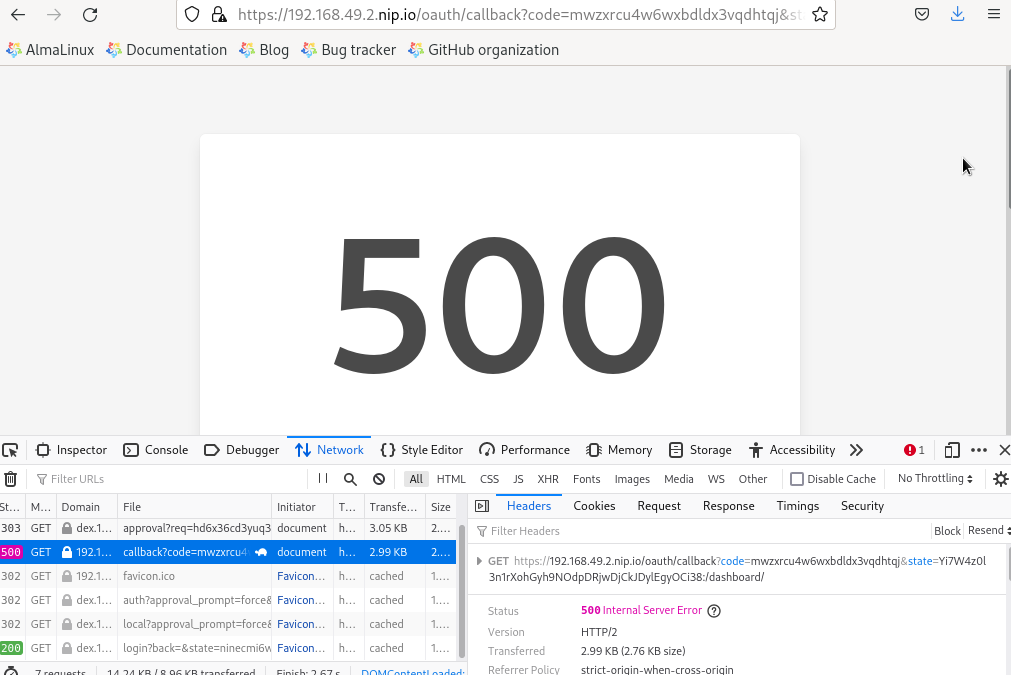The image size is (1011, 675).
Task: Open the Resend dropdown
Action: tap(988, 531)
